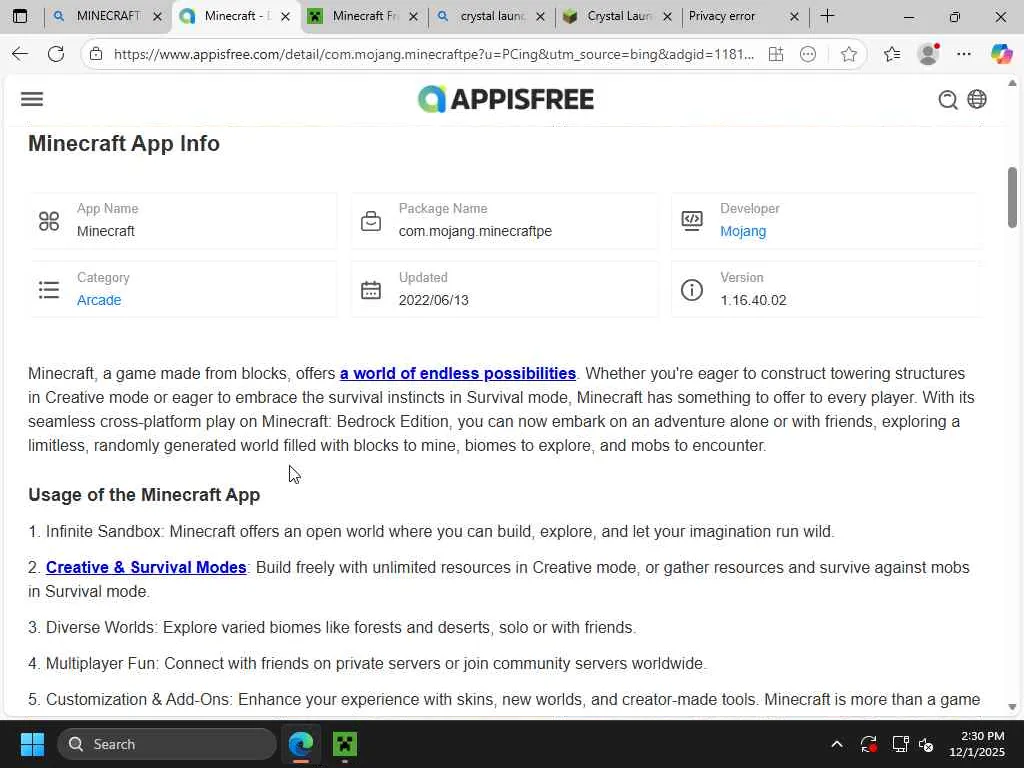Open the Arcade category link

tap(99, 300)
